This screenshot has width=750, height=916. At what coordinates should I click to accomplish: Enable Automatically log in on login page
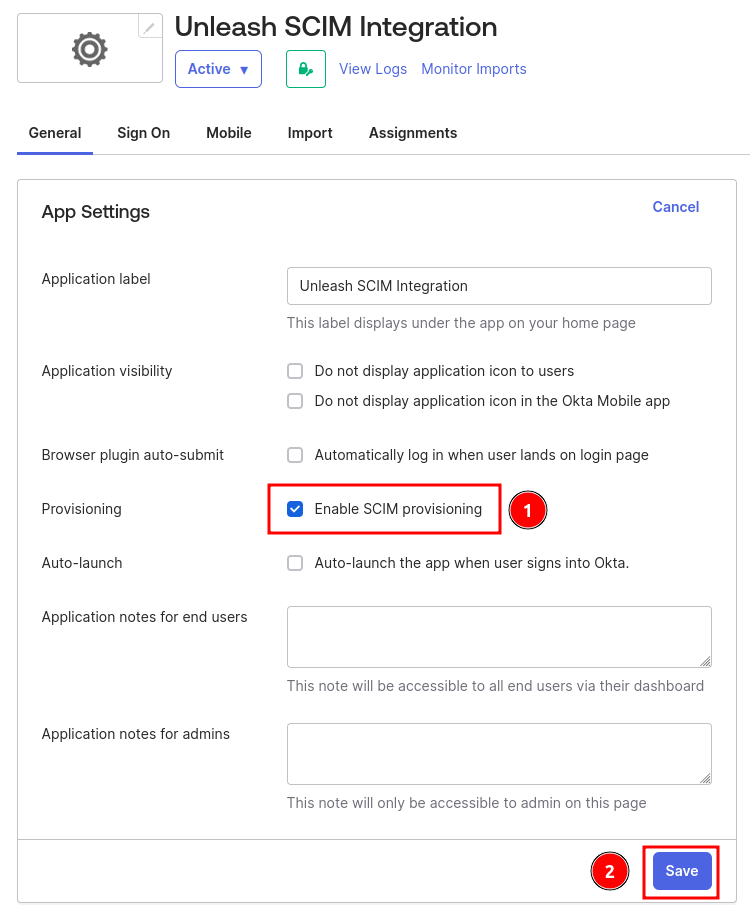click(x=295, y=455)
